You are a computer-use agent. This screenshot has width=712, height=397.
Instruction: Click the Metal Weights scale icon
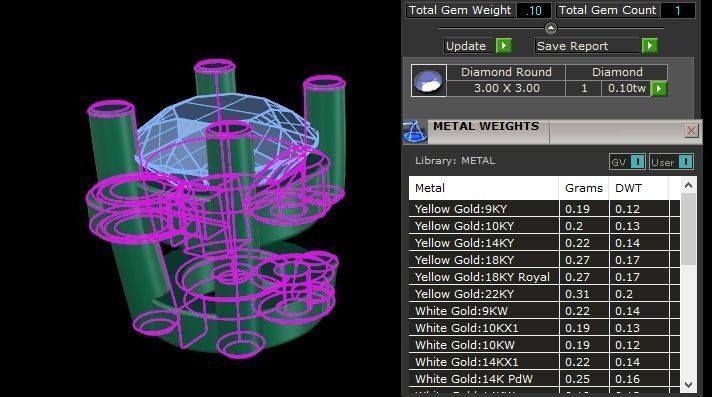point(415,132)
